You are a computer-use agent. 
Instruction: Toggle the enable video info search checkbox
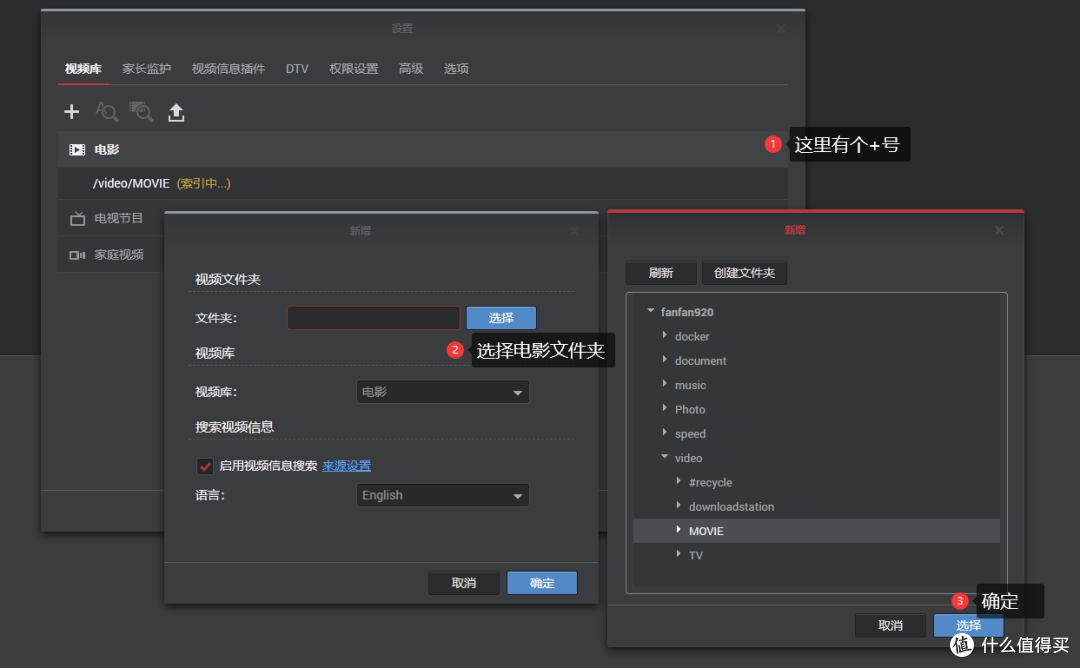click(205, 466)
